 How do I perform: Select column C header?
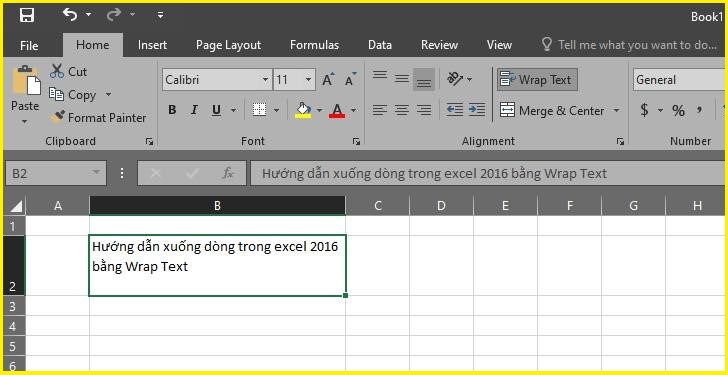[377, 206]
